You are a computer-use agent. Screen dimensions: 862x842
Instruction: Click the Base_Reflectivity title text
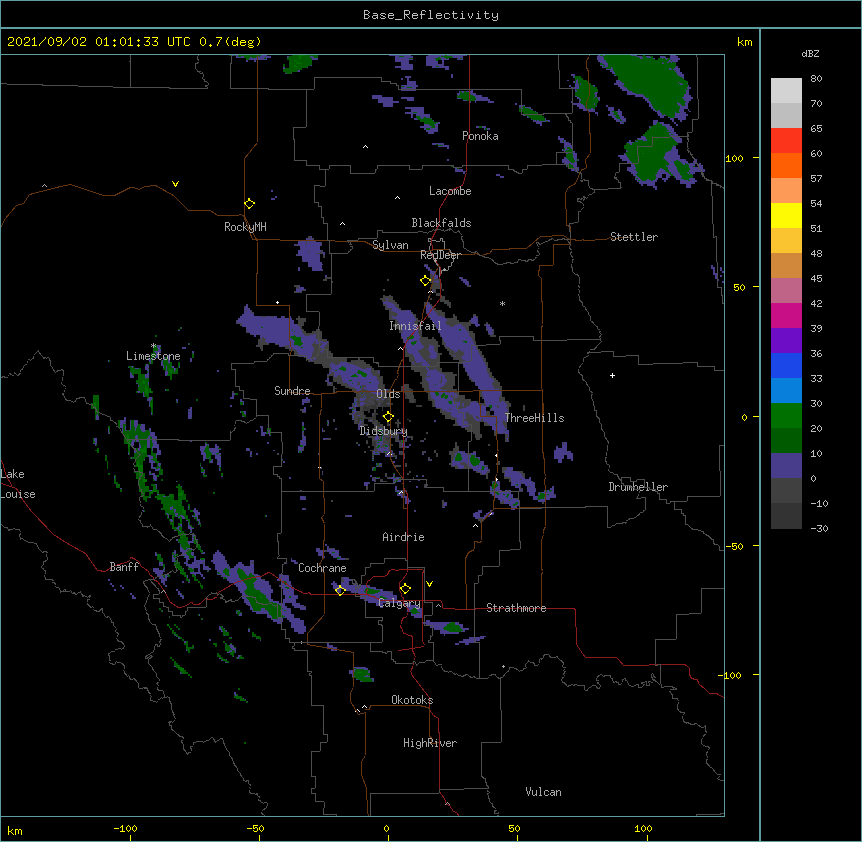click(x=431, y=15)
